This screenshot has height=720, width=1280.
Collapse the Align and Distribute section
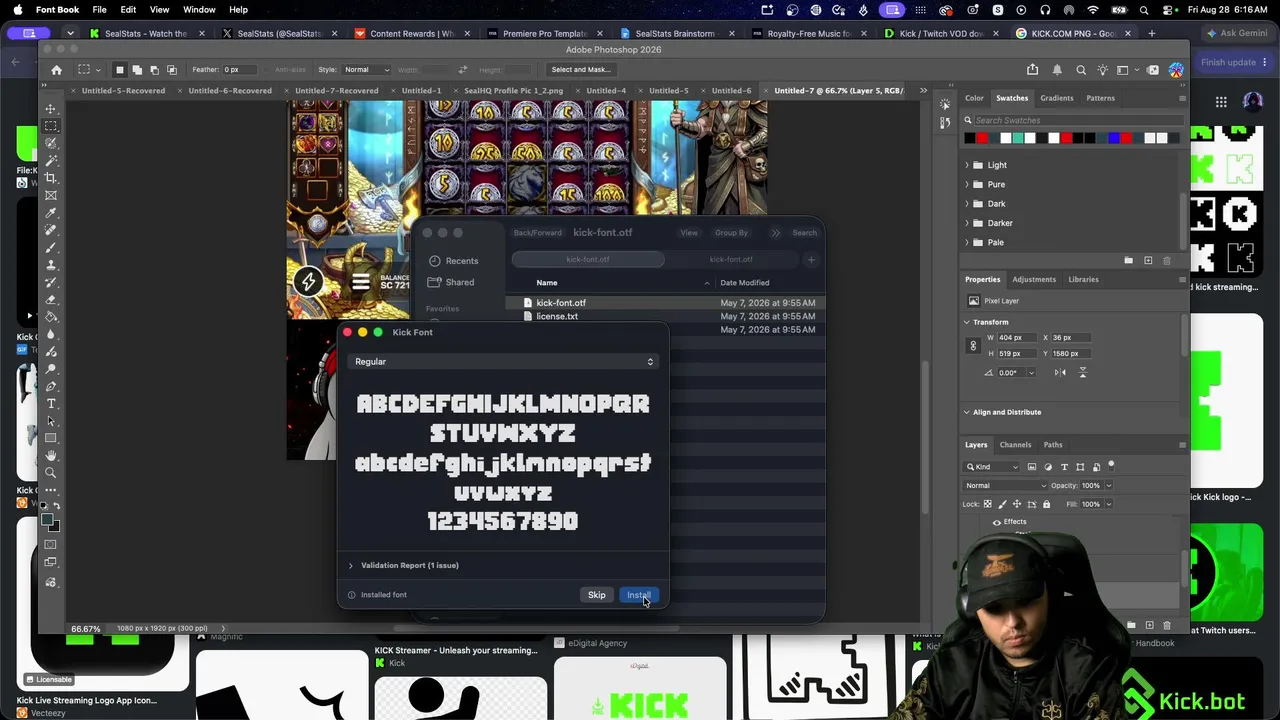(x=967, y=412)
